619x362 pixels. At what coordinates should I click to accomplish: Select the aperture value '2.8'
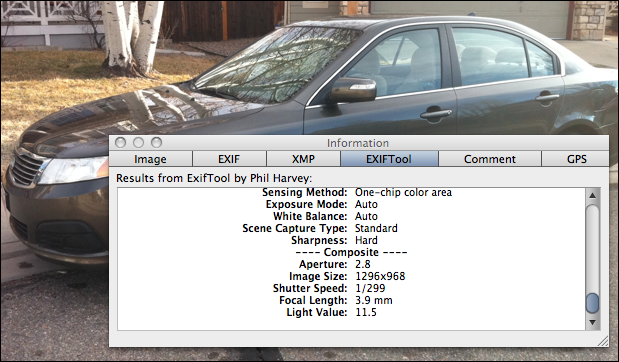[x=362, y=264]
